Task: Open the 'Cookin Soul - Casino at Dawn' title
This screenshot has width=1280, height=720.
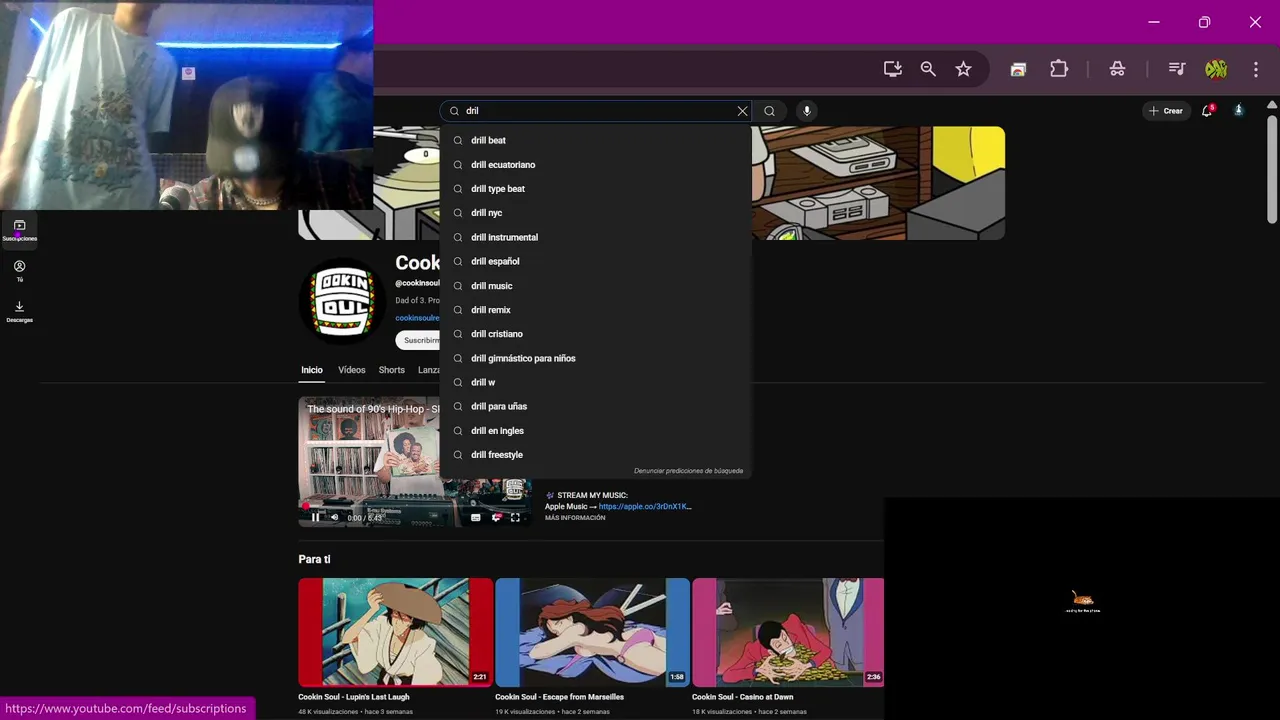Action: point(742,697)
